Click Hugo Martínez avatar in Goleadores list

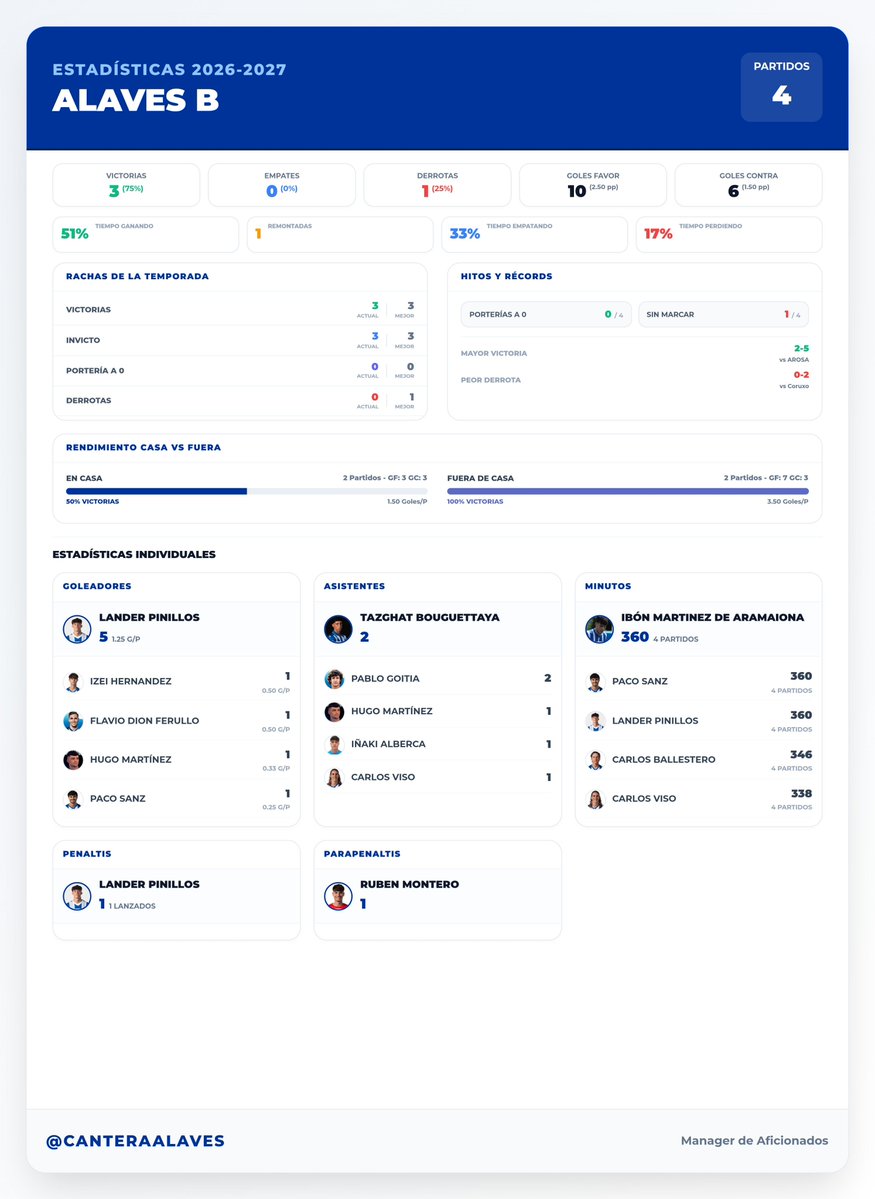coord(73,759)
